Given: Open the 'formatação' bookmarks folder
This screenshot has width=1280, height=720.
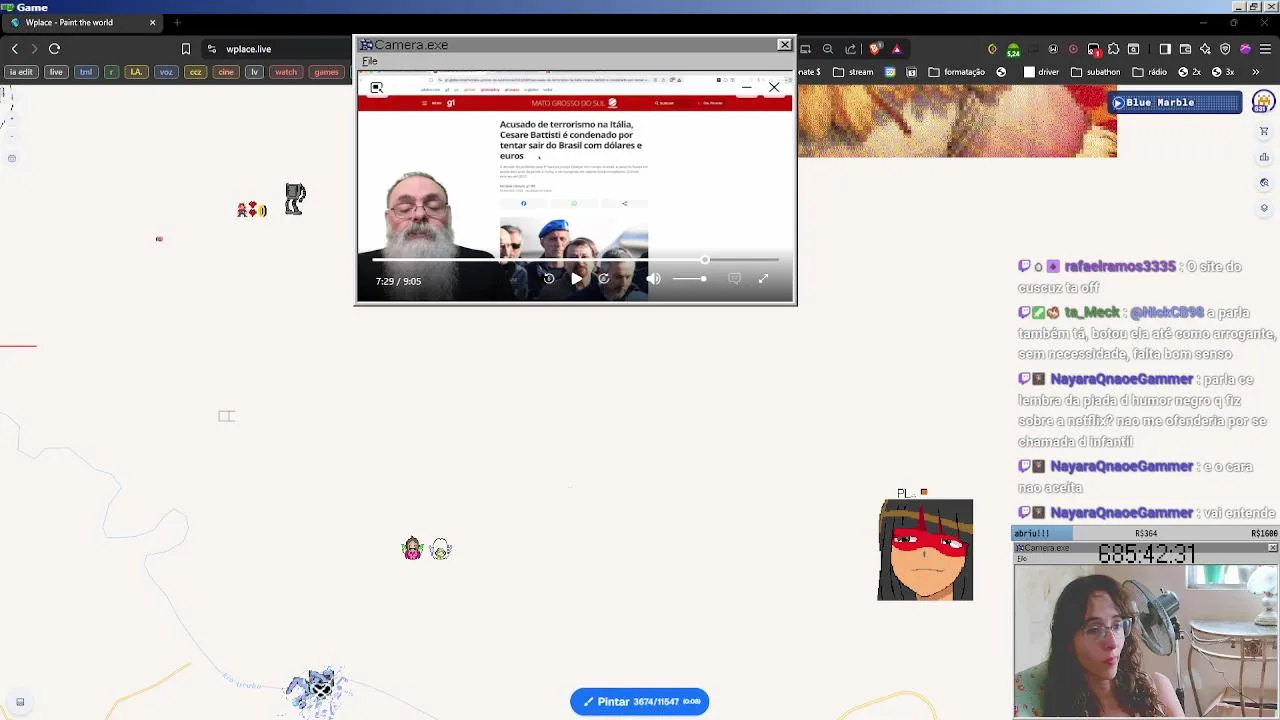Looking at the screenshot, I should (x=957, y=72).
